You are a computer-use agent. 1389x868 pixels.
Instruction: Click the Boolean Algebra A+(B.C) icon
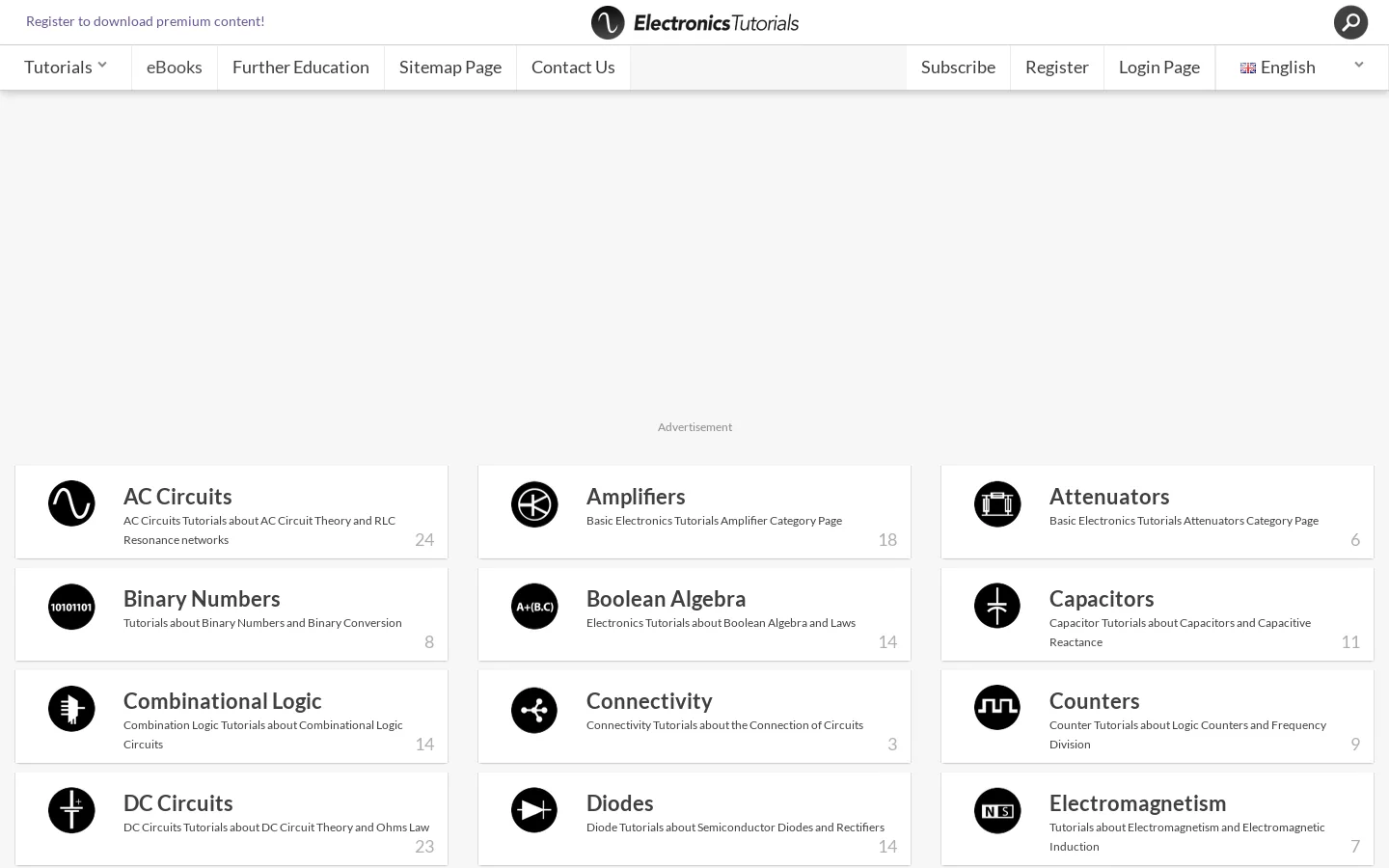534,607
